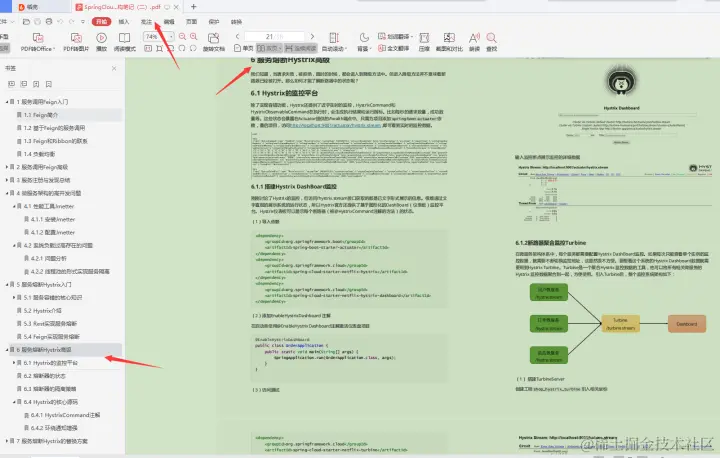The width and height of the screenshot is (720, 458).
Task: Open screenshot and compare tool
Action: tap(449, 42)
